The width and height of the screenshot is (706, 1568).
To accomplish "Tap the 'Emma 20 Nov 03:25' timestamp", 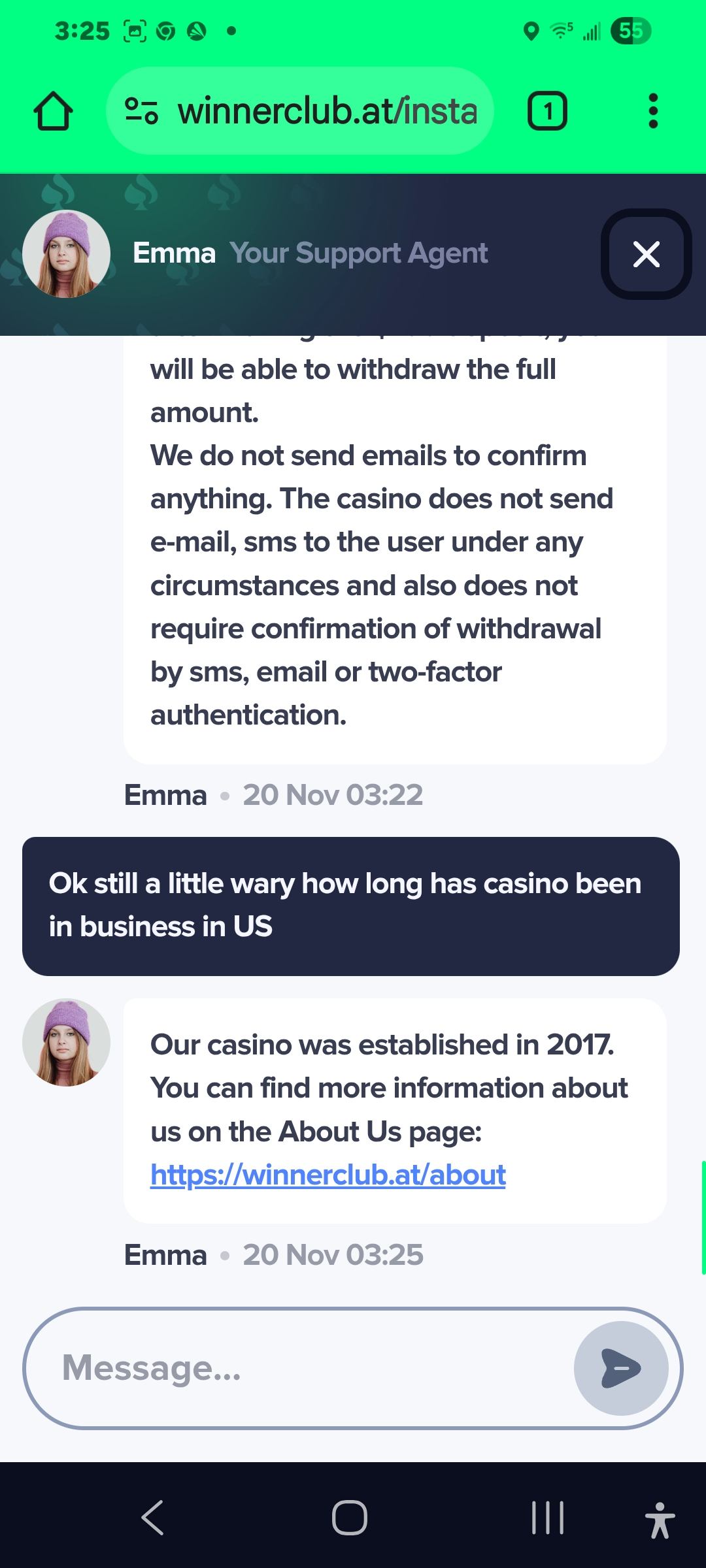I will [273, 1255].
